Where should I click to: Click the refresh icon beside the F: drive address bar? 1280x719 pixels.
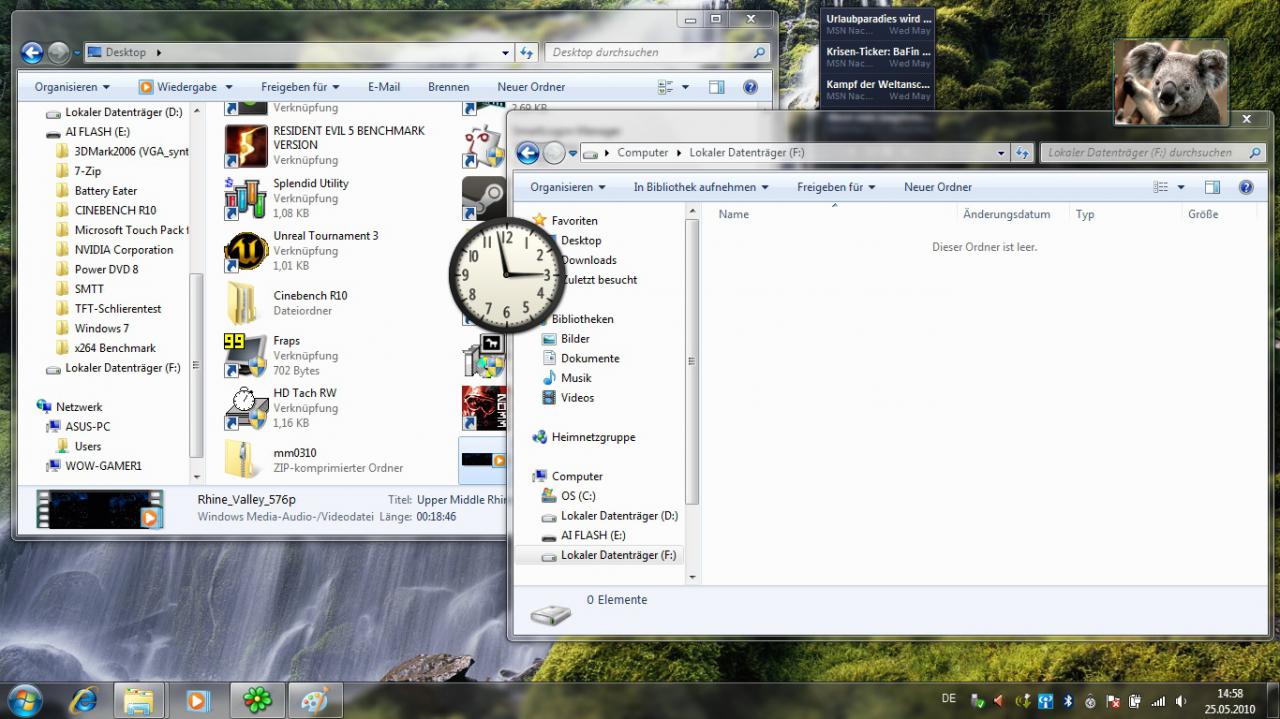click(x=1022, y=153)
